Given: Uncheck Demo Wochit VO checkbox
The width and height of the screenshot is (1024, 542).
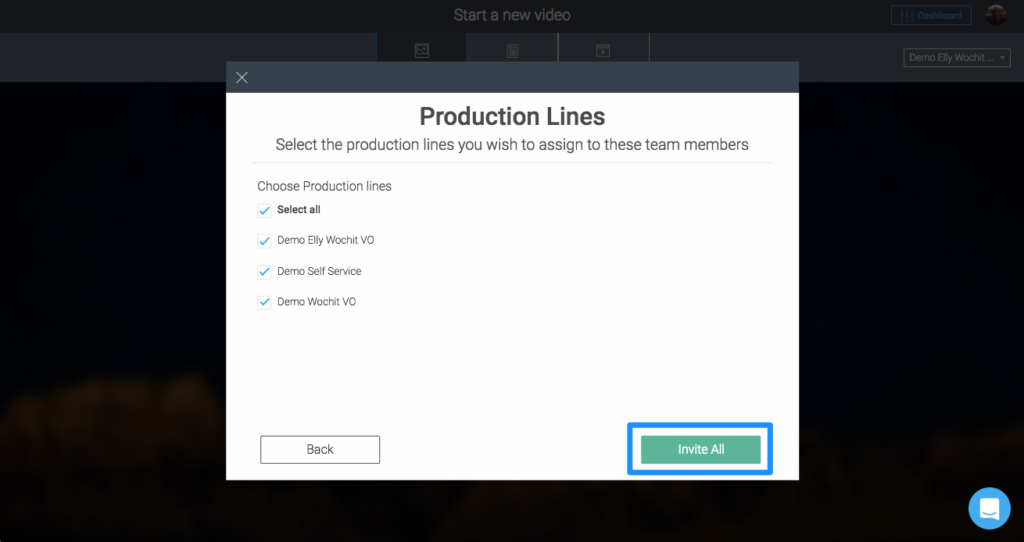Looking at the screenshot, I should pyautogui.click(x=264, y=302).
